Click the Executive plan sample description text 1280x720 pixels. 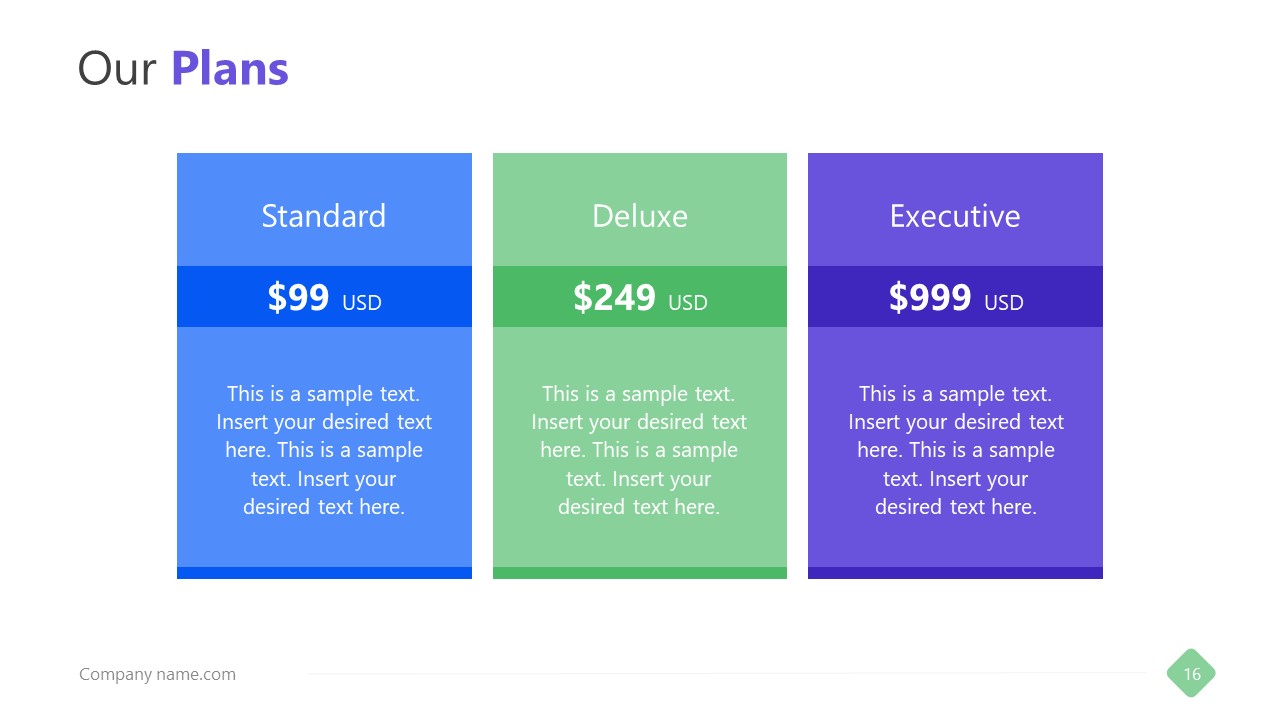coord(956,450)
